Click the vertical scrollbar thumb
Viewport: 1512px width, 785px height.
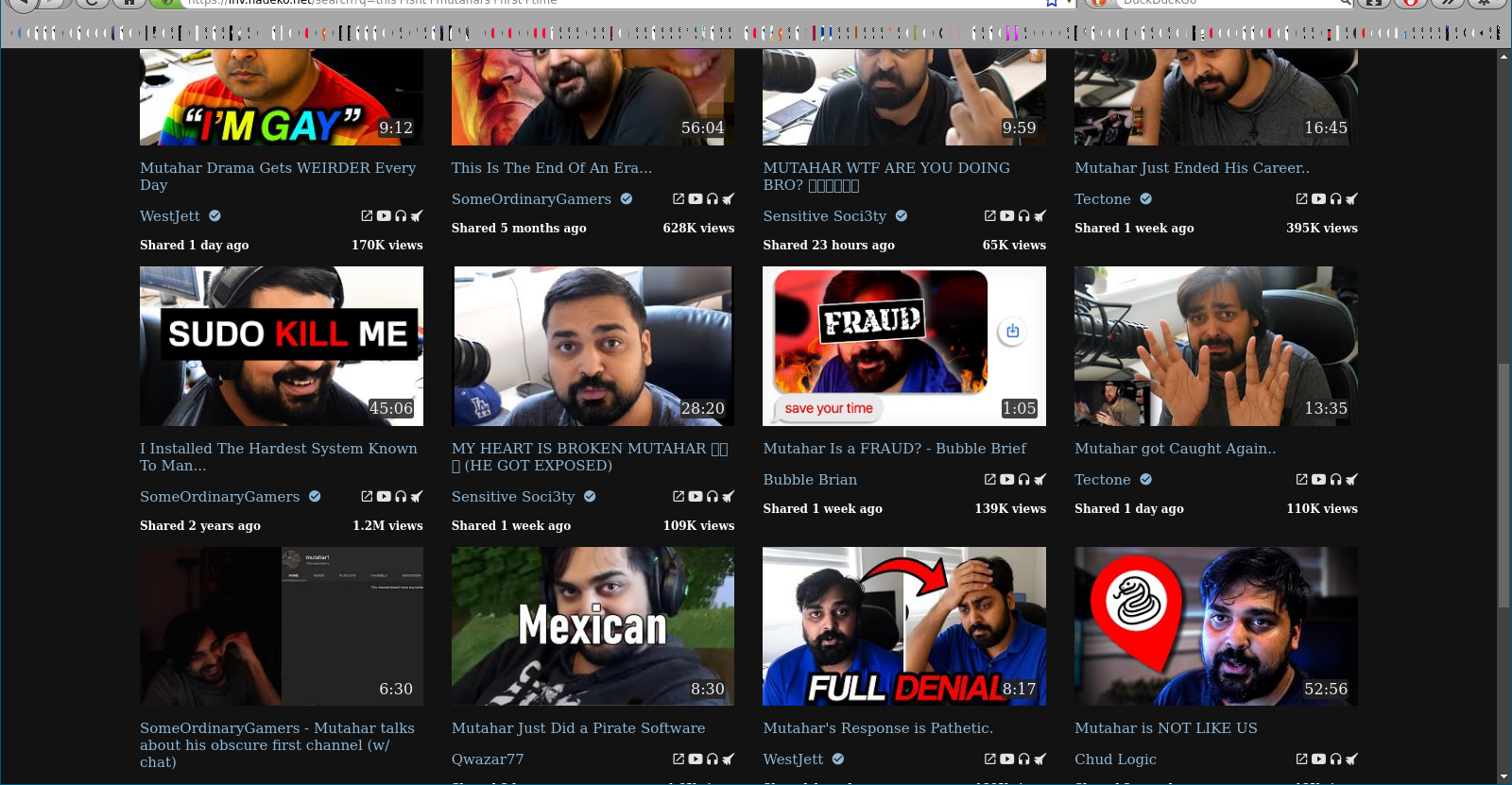point(1503,485)
